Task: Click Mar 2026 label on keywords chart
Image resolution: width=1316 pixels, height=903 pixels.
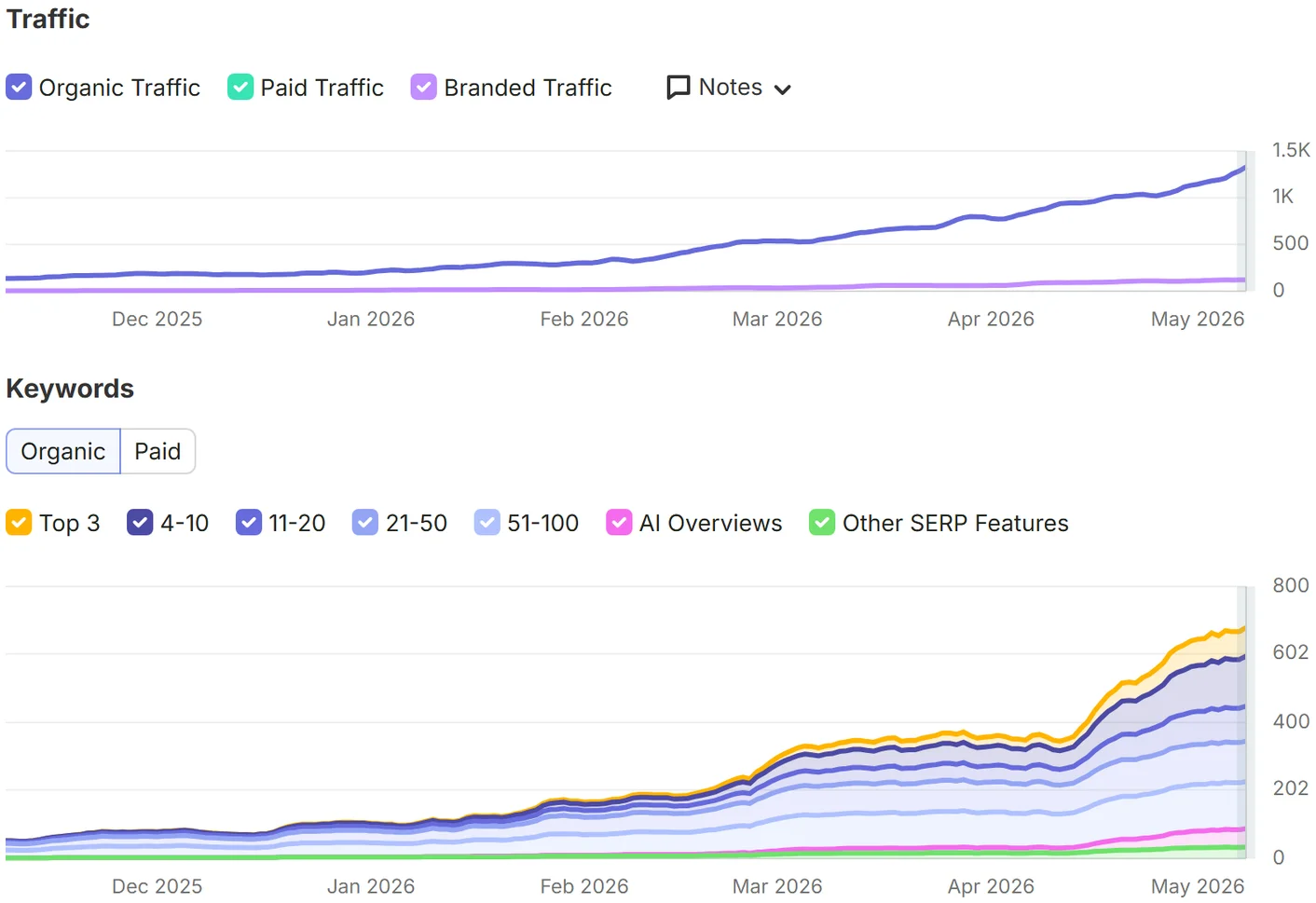Action: coord(777,886)
